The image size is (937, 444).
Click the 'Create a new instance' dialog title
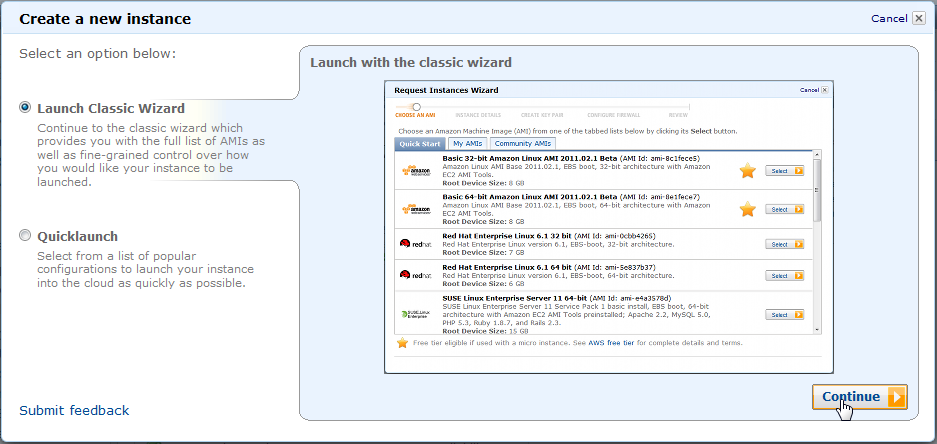pyautogui.click(x=105, y=19)
